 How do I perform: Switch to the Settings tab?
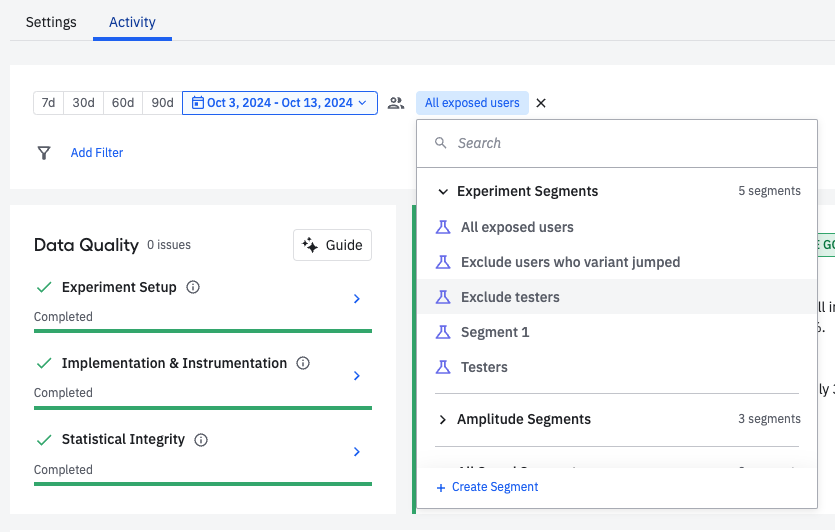tap(51, 22)
